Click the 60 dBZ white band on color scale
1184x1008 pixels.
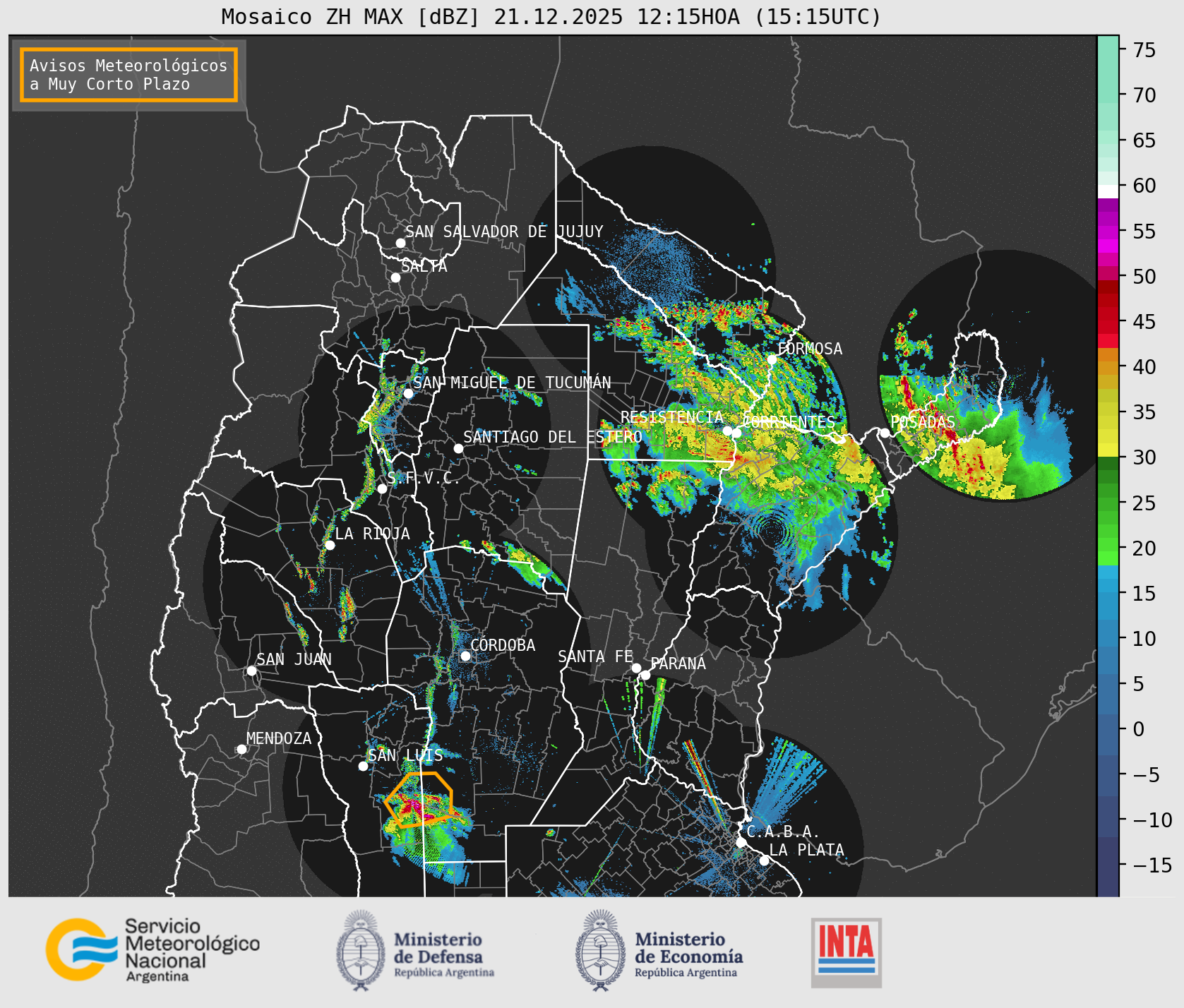1108,191
